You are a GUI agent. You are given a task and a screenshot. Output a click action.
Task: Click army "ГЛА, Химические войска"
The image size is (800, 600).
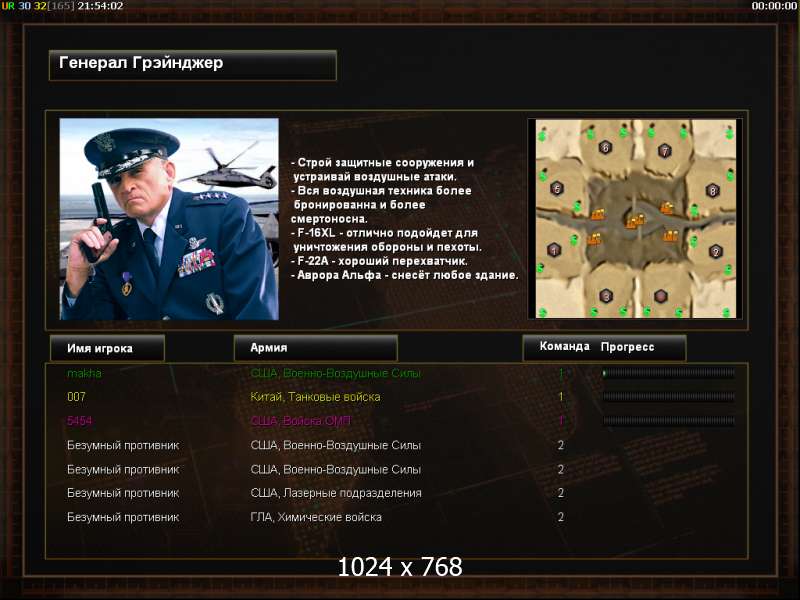coord(316,517)
